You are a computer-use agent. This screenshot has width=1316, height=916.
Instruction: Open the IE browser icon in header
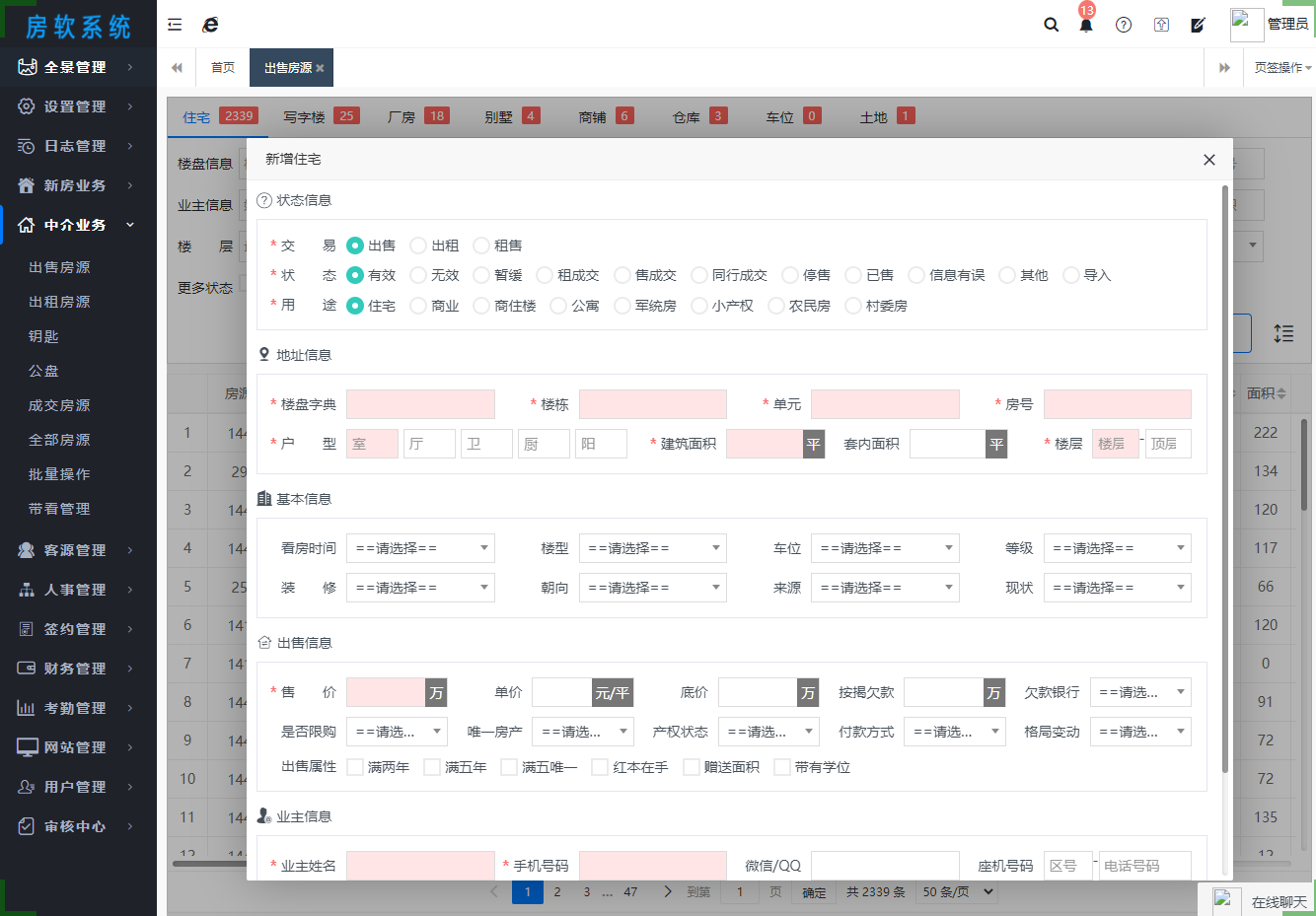point(210,25)
